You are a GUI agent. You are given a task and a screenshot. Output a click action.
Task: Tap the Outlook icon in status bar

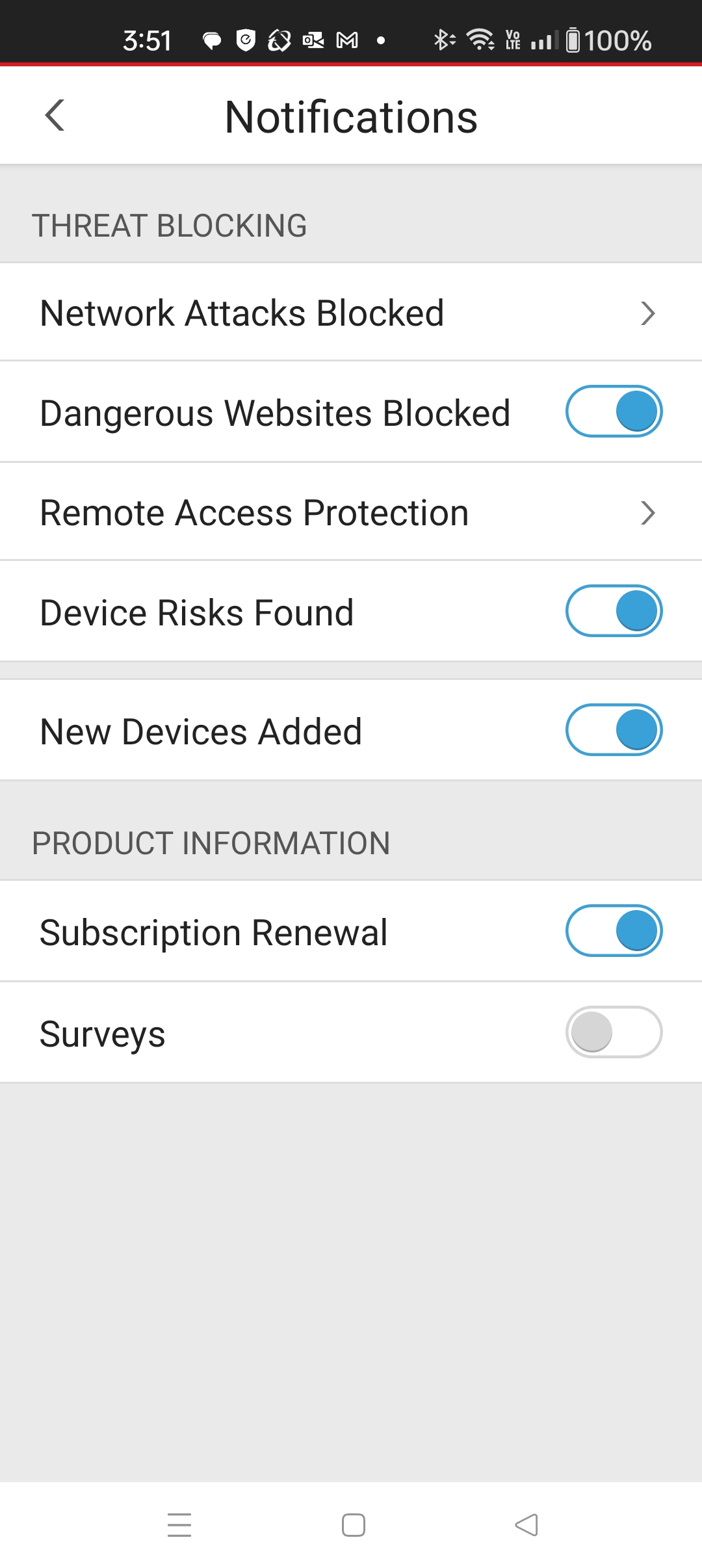click(313, 41)
